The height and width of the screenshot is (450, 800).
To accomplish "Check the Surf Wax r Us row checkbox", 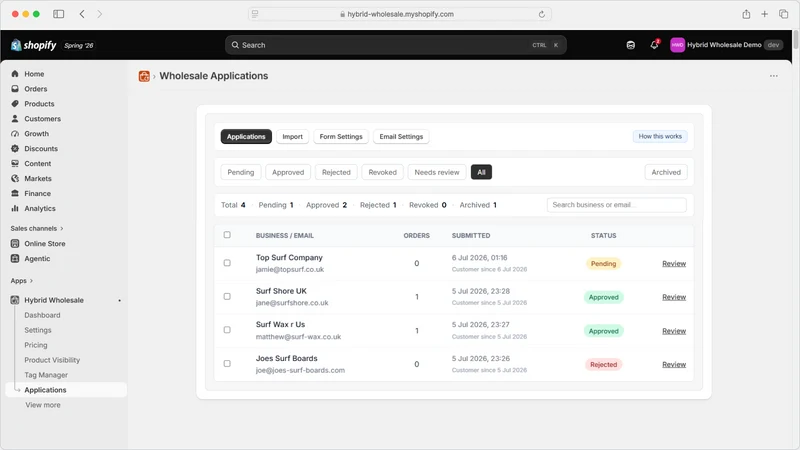I will (227, 330).
